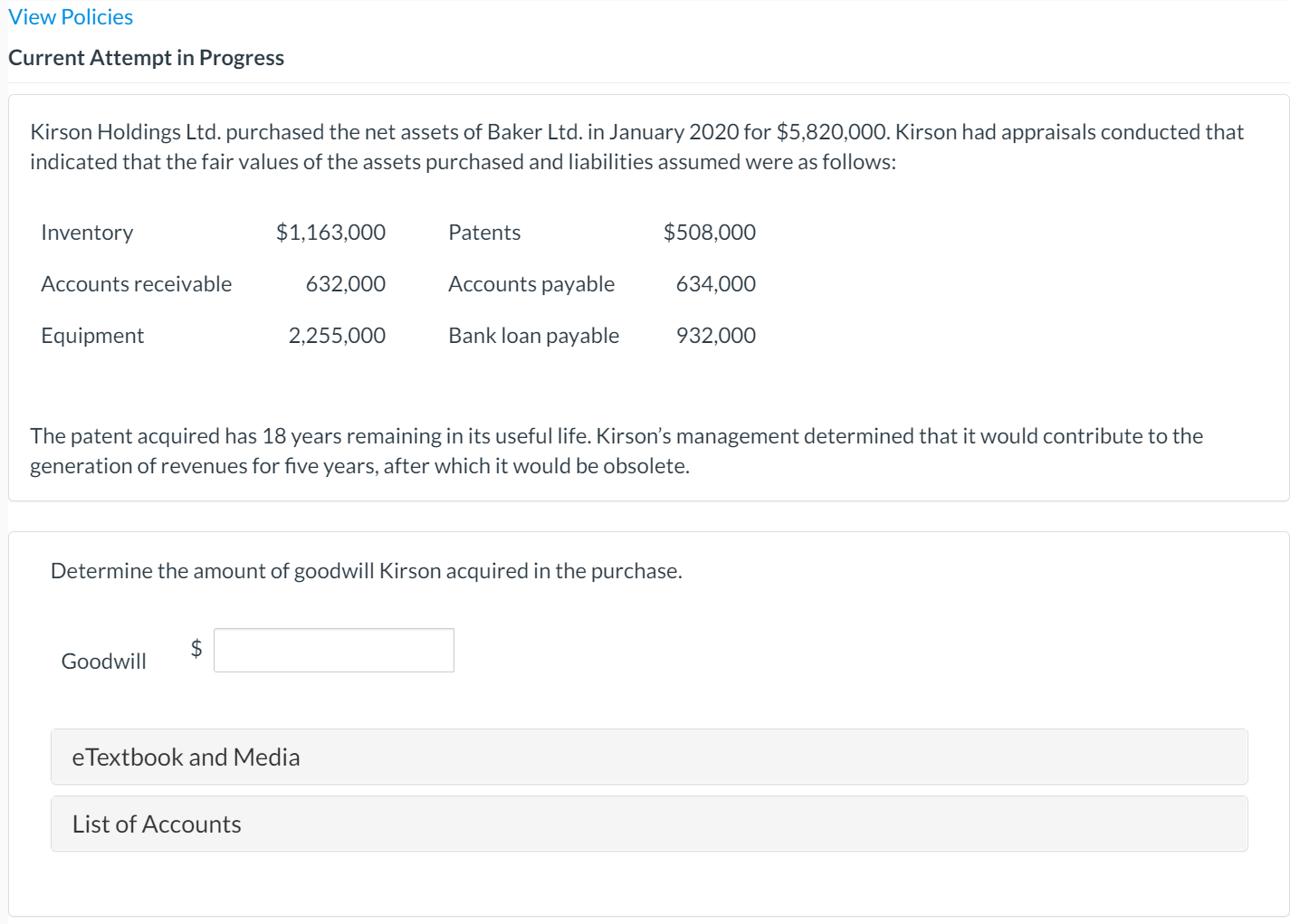Open the View Policies link
Screen dimensions: 1290x924
tap(71, 17)
